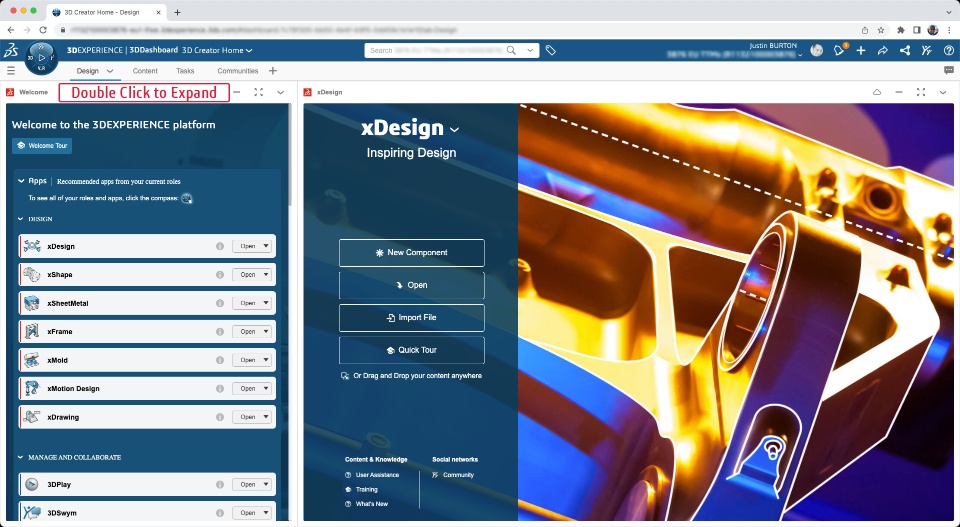960x527 pixels.
Task: Collapse the DESIGN category
Action: (20, 219)
